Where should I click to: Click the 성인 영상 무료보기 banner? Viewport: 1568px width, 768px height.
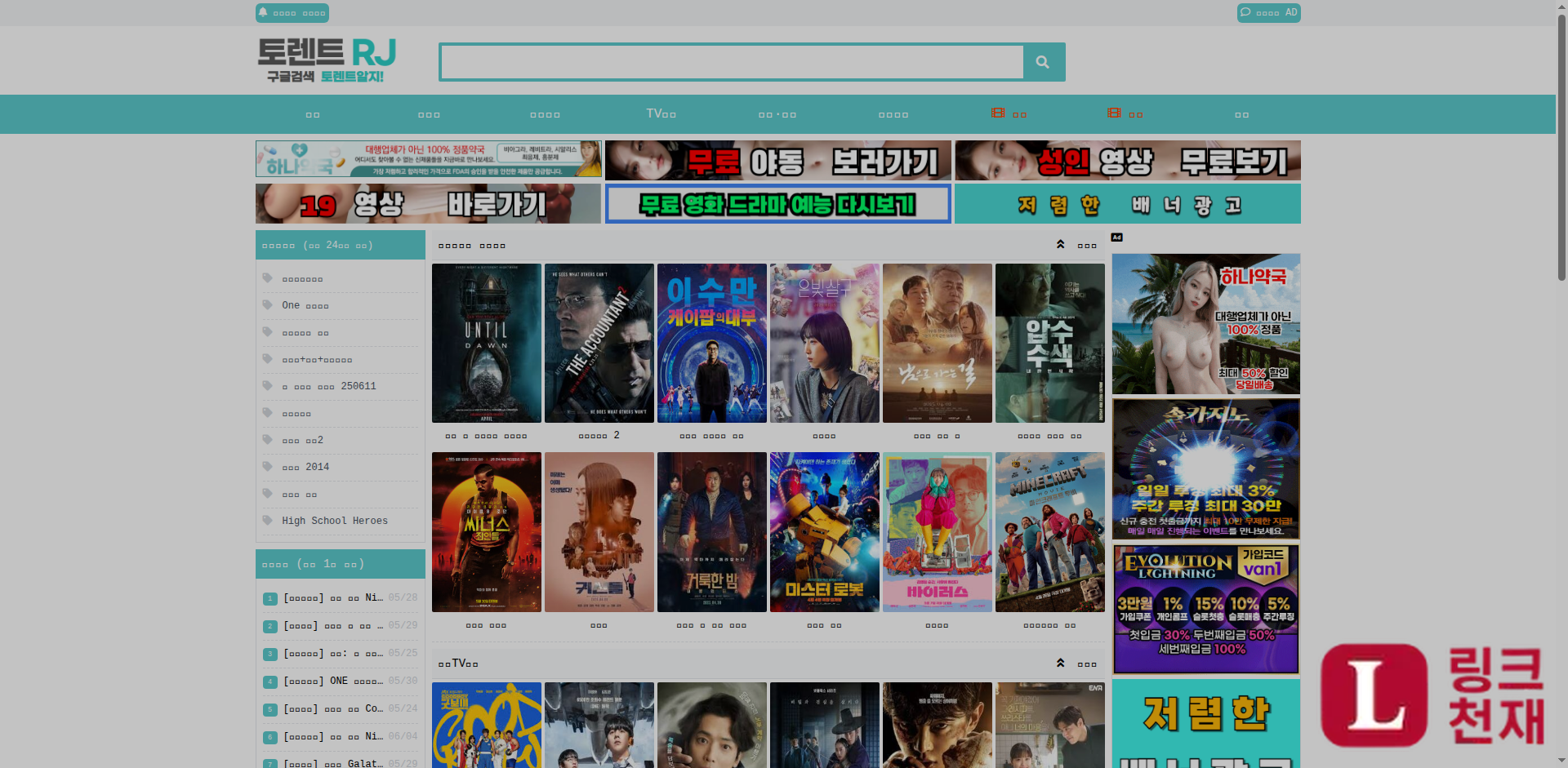click(x=1128, y=160)
